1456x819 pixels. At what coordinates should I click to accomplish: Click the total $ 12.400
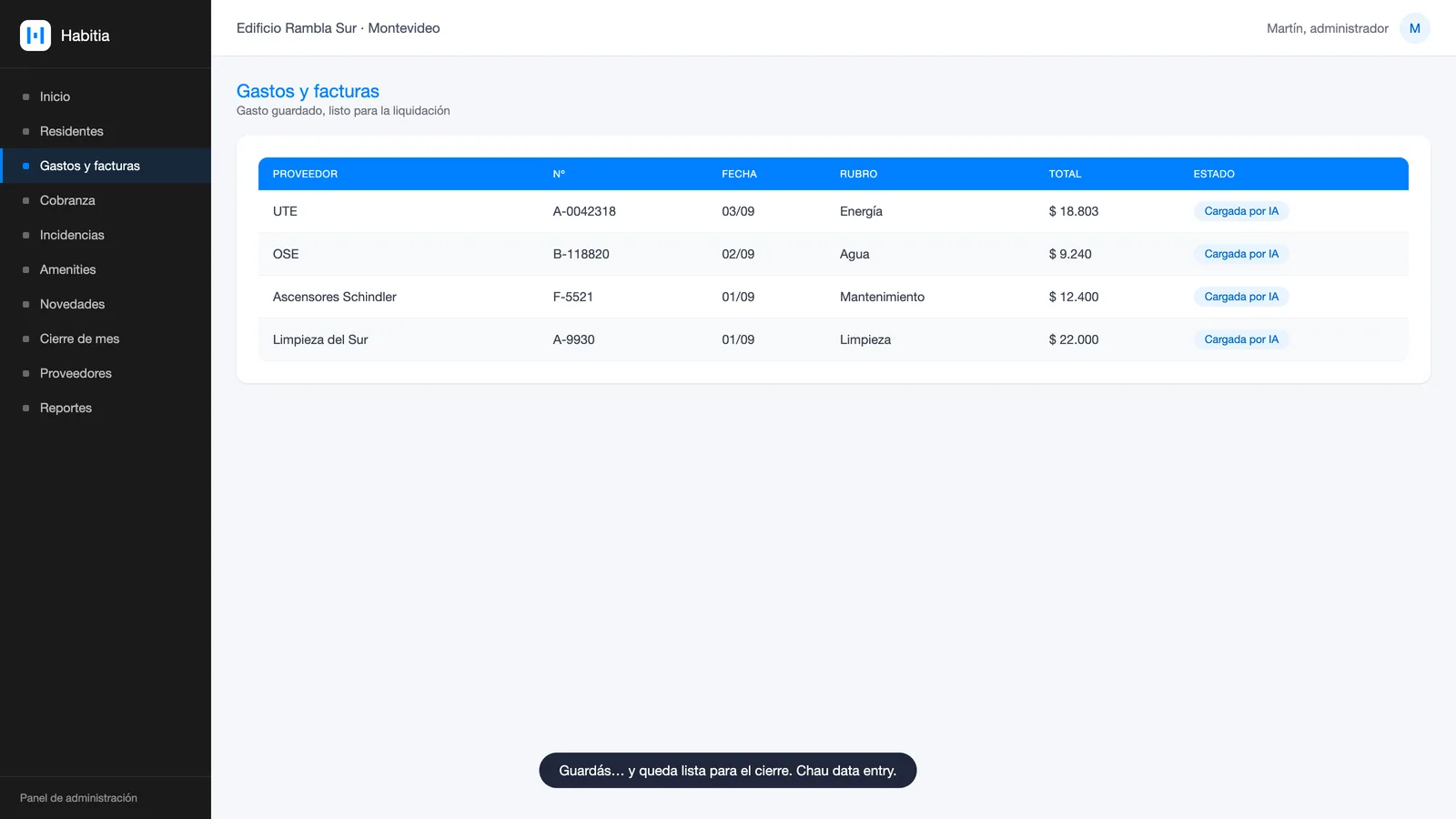point(1074,297)
